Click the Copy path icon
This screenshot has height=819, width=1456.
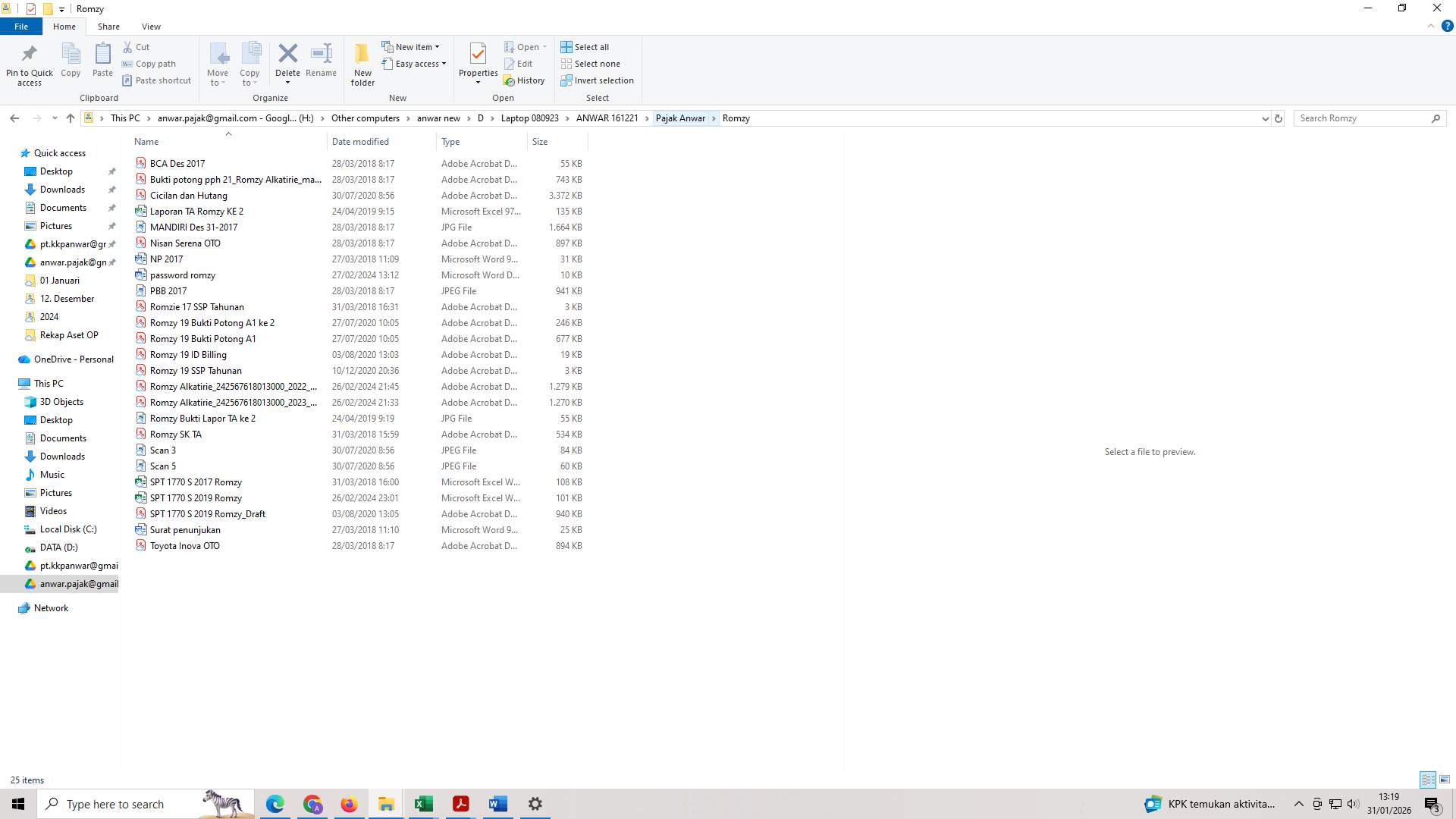(x=129, y=64)
